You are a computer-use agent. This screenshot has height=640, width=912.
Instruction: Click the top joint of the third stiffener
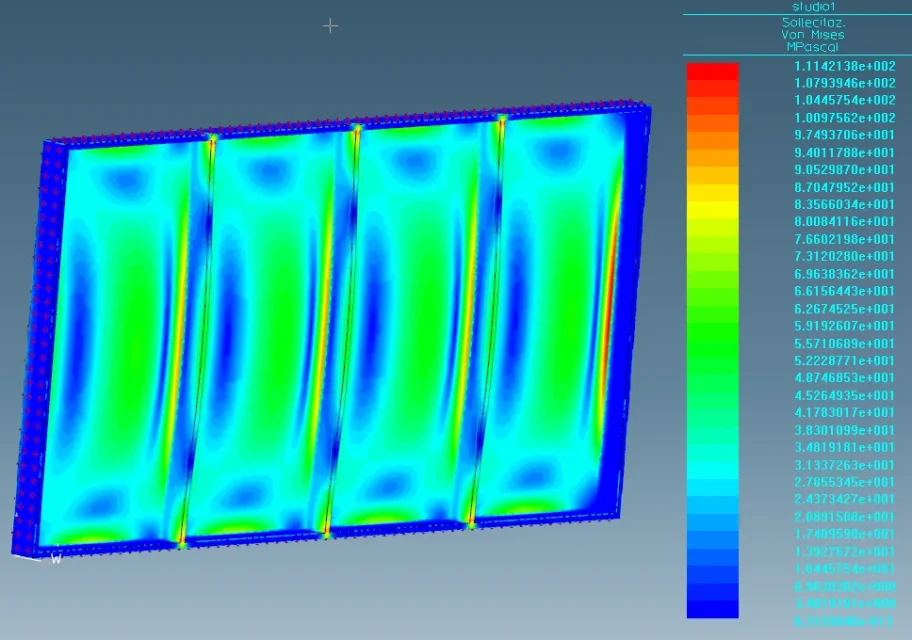(501, 118)
